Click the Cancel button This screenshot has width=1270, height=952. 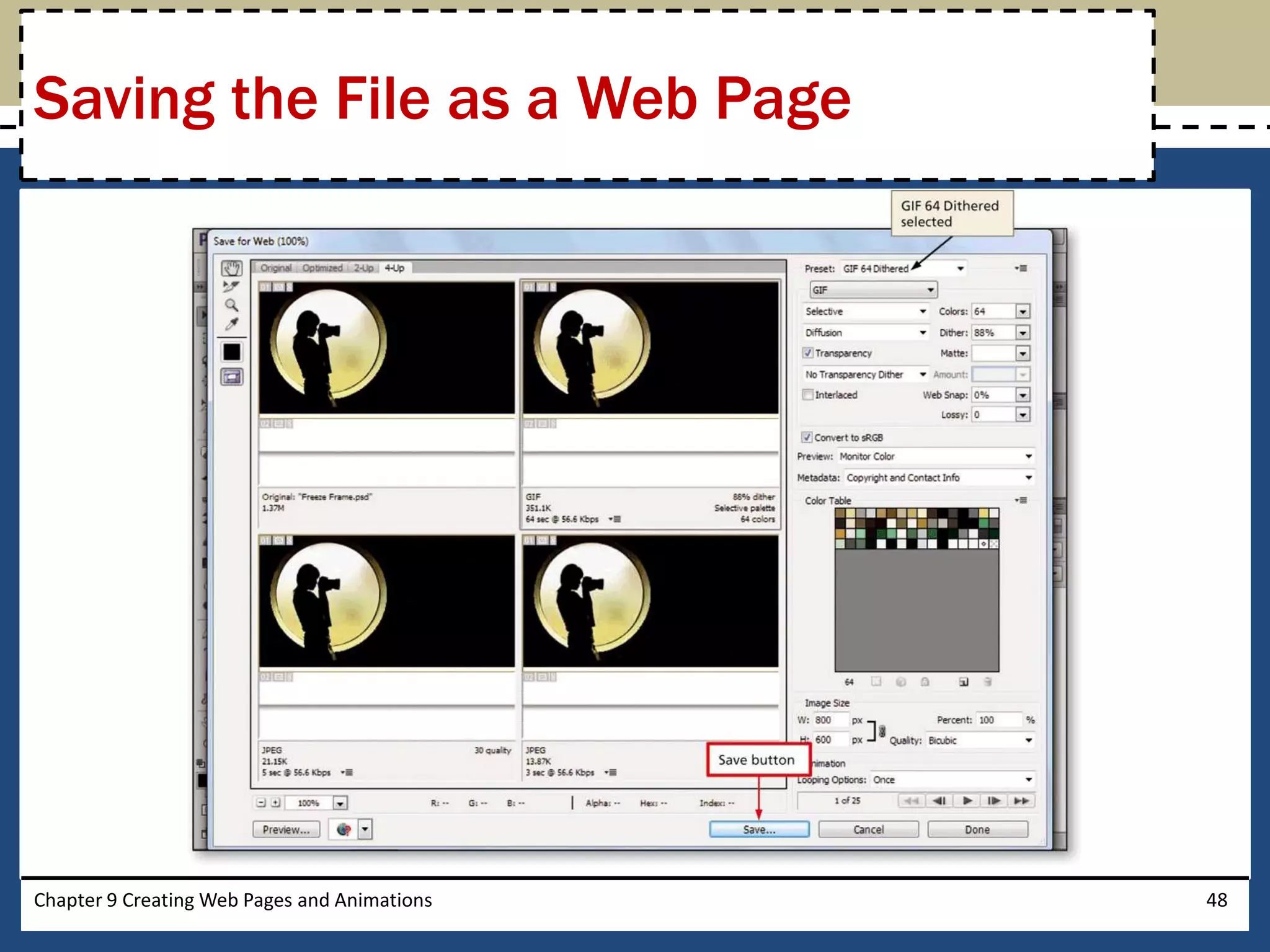point(868,829)
